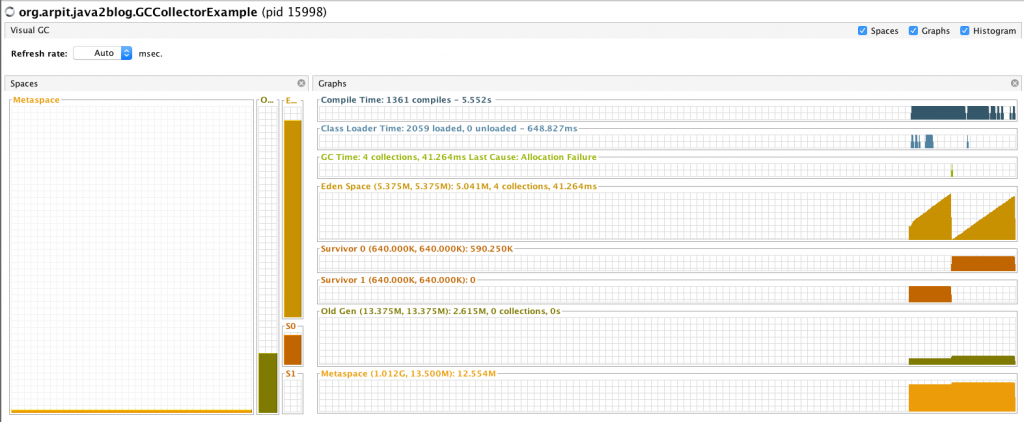Uncheck the Histogram checkbox
The height and width of the screenshot is (422, 1024).
tap(965, 31)
